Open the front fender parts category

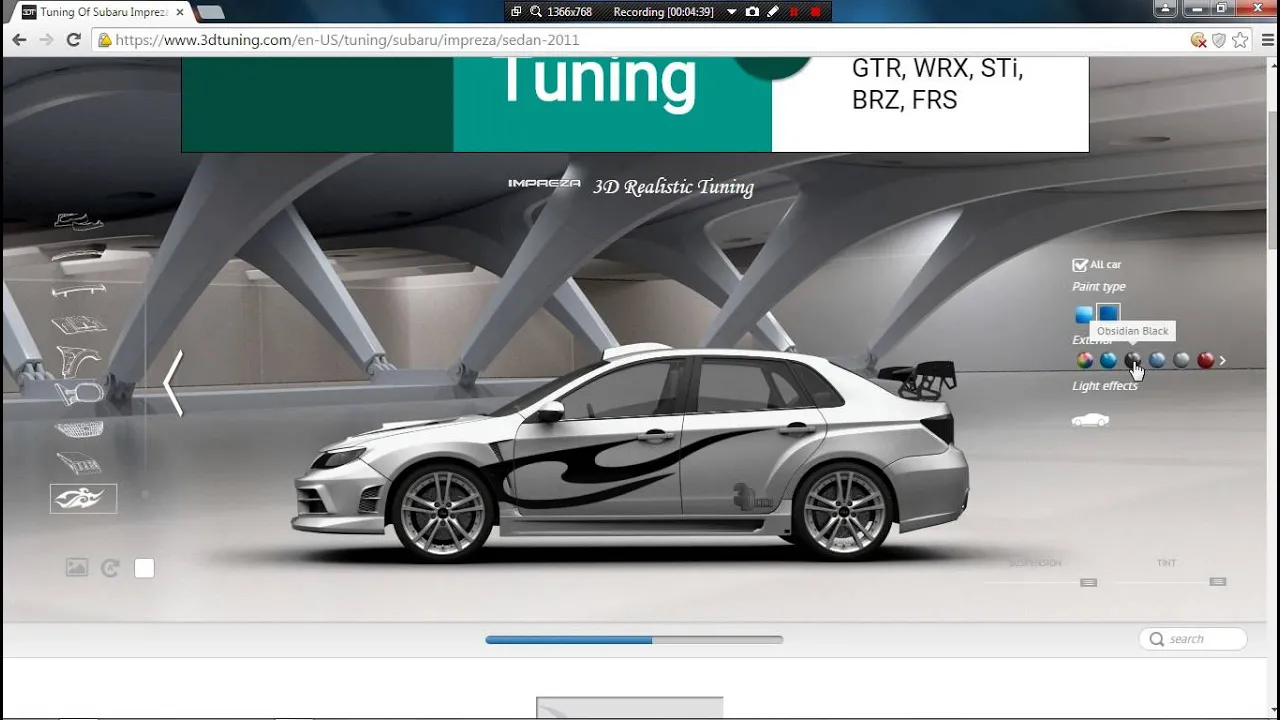[x=79, y=359]
